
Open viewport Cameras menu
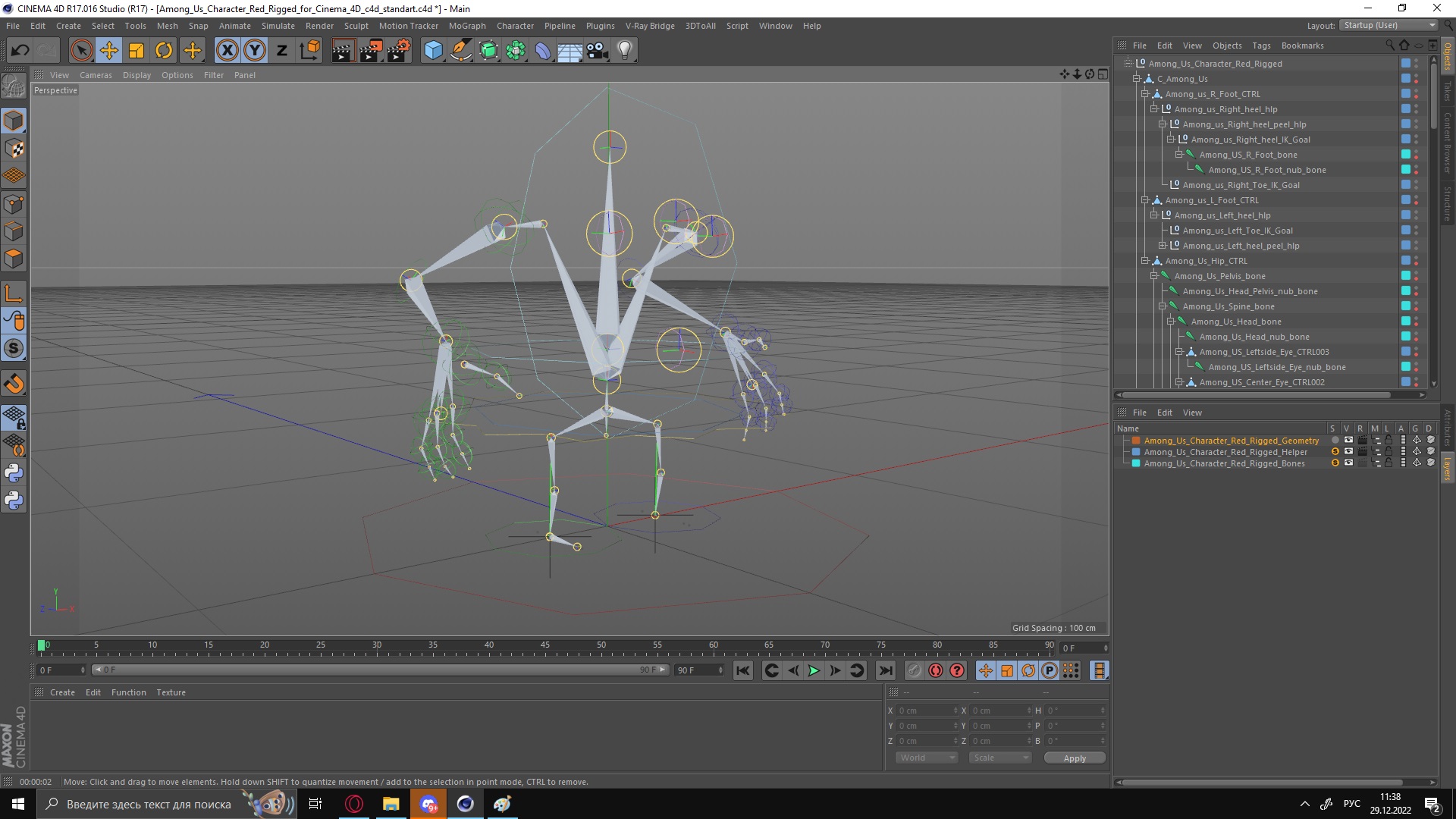(x=96, y=75)
